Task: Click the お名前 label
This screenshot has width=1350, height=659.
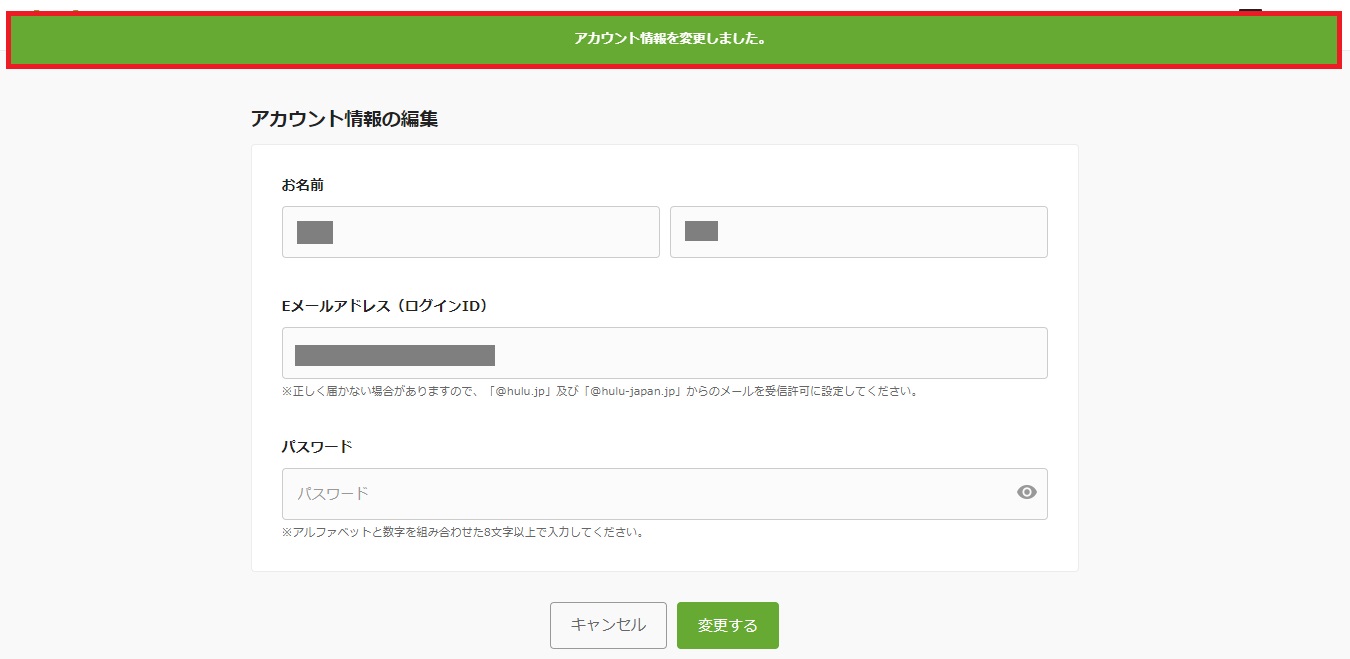Action: pos(303,185)
